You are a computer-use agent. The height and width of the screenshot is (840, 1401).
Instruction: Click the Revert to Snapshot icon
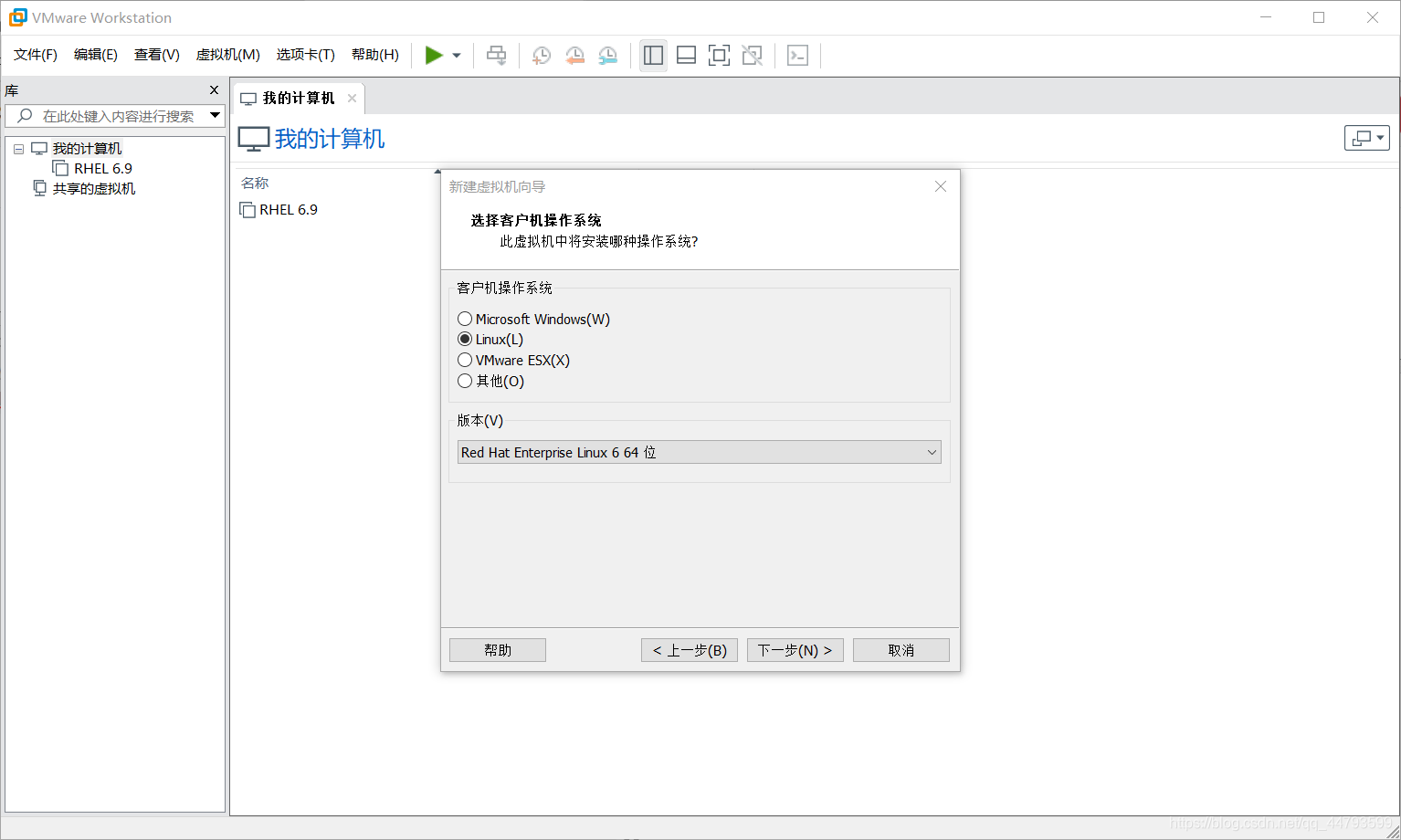(574, 56)
